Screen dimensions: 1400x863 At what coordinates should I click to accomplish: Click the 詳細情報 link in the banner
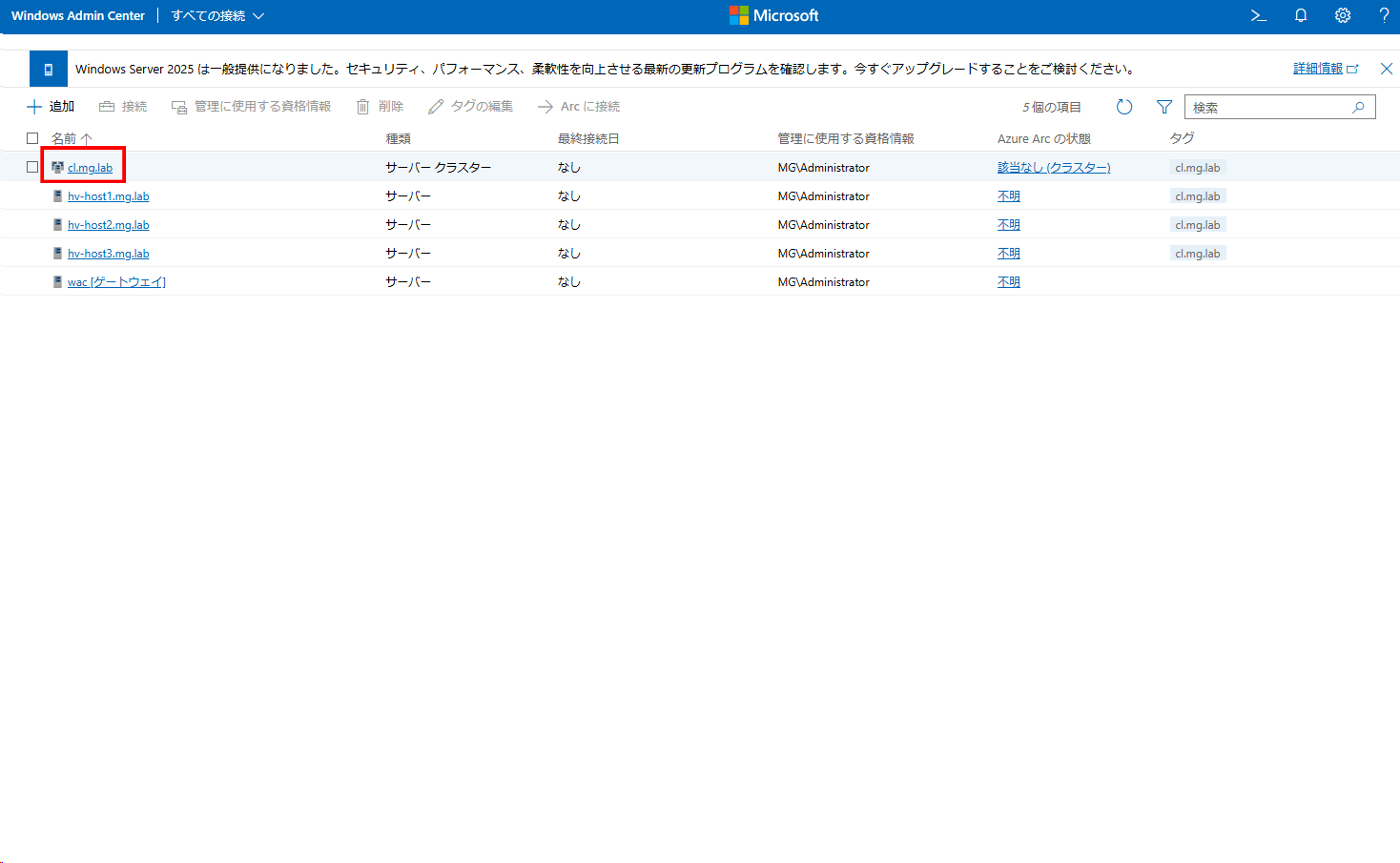tap(1318, 69)
